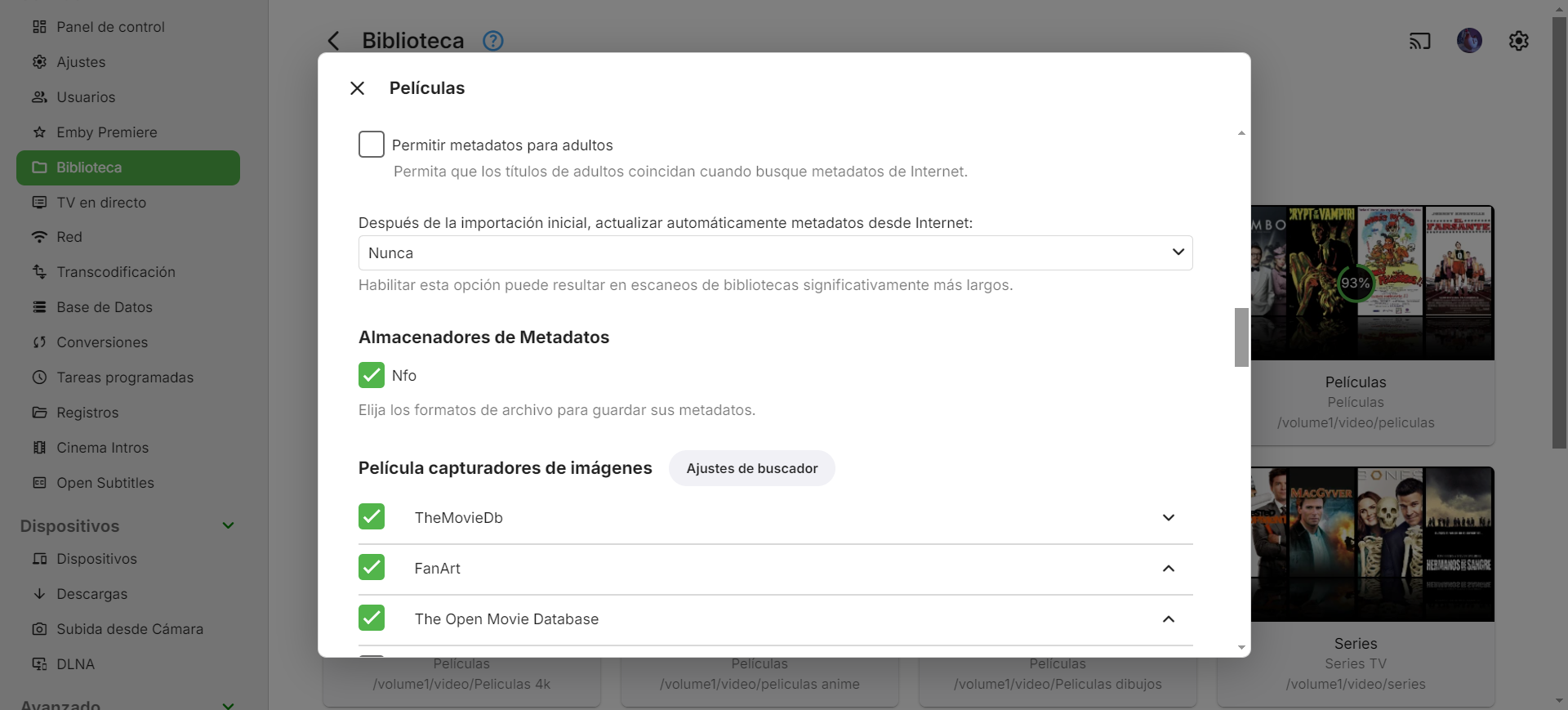Click the back arrow beside Biblioteca
The height and width of the screenshot is (710, 1568).
pyautogui.click(x=333, y=41)
